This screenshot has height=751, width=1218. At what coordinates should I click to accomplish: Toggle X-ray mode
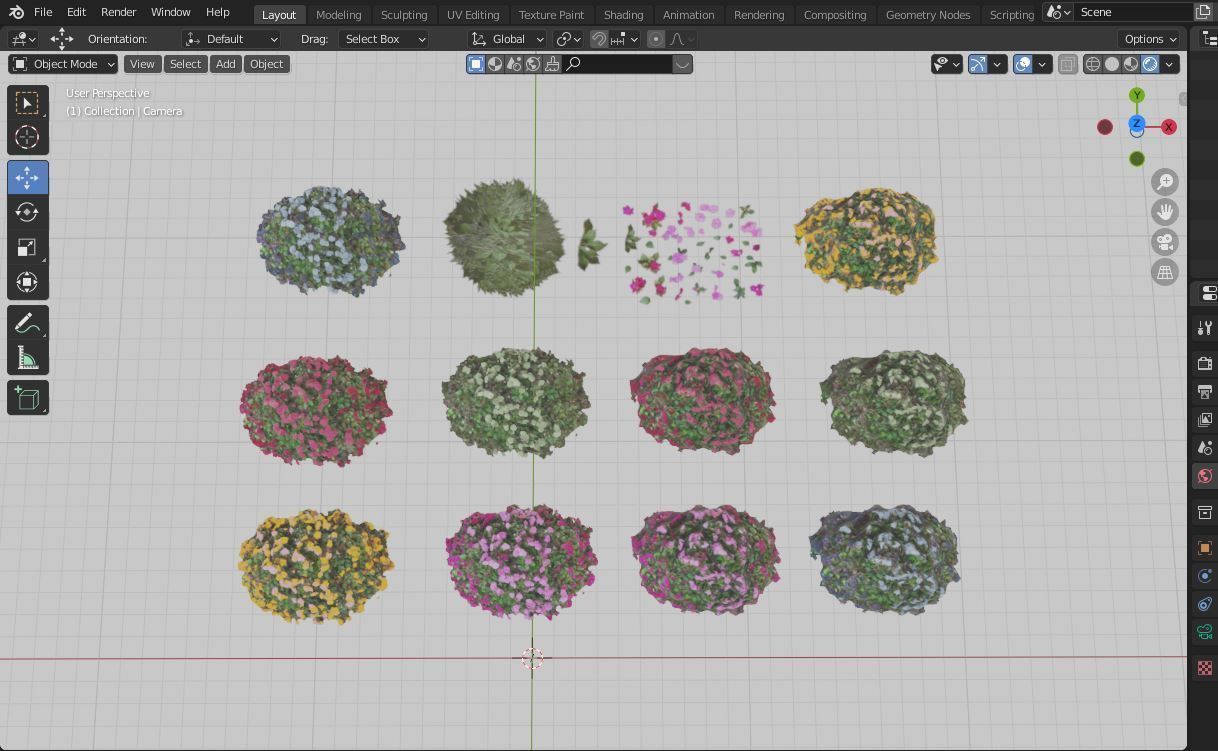coord(1067,64)
